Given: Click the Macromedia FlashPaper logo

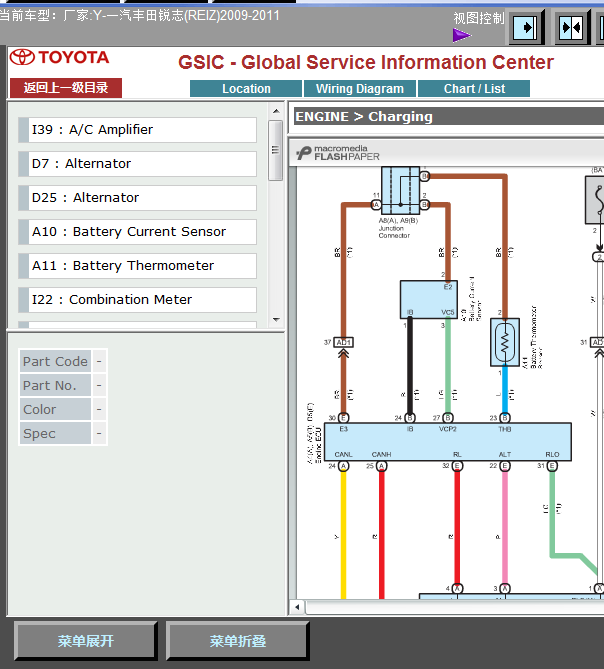Looking at the screenshot, I should coord(338,153).
